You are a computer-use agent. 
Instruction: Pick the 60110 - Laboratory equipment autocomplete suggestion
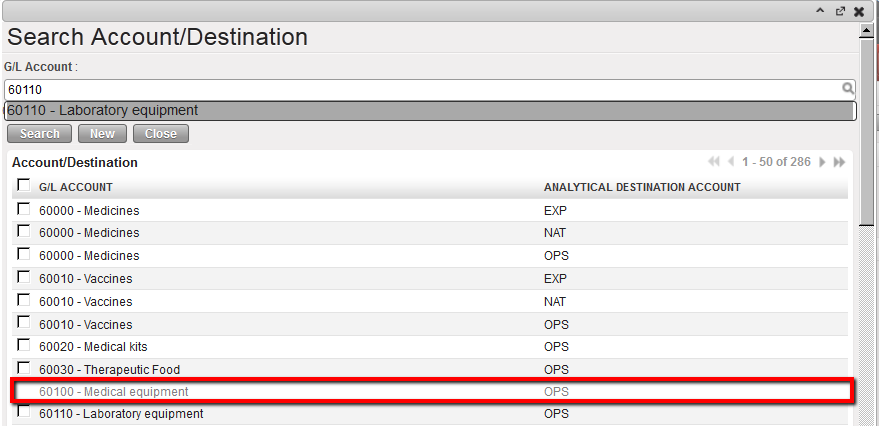[x=430, y=111]
